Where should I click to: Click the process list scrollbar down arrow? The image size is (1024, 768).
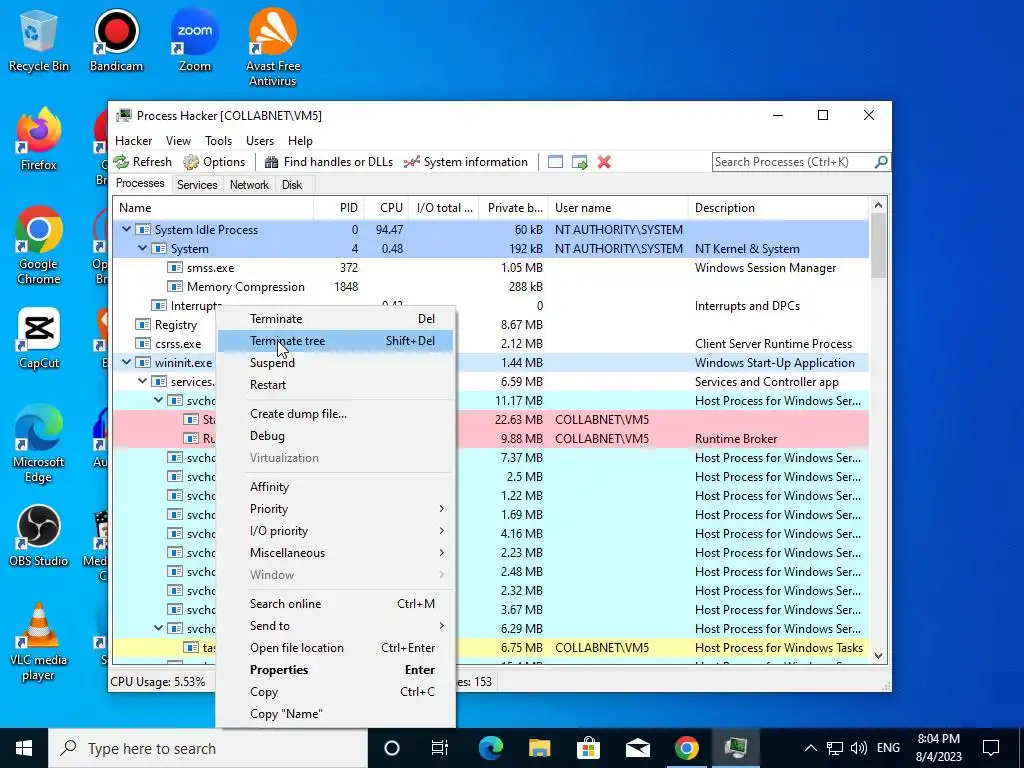click(x=878, y=656)
